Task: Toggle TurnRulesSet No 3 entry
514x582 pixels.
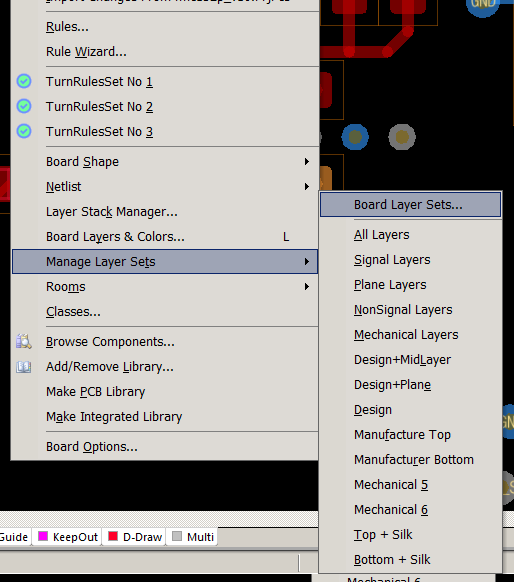Action: (165, 131)
